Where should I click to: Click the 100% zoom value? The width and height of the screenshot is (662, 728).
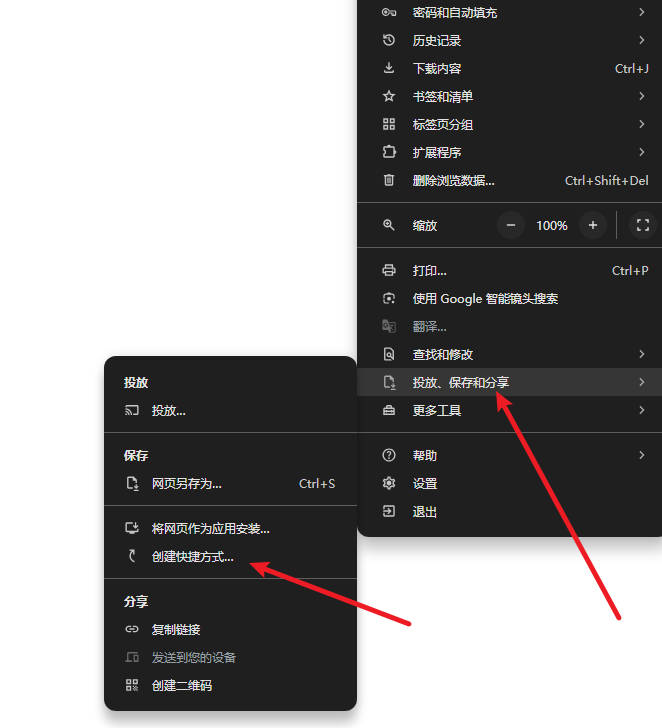pos(552,226)
